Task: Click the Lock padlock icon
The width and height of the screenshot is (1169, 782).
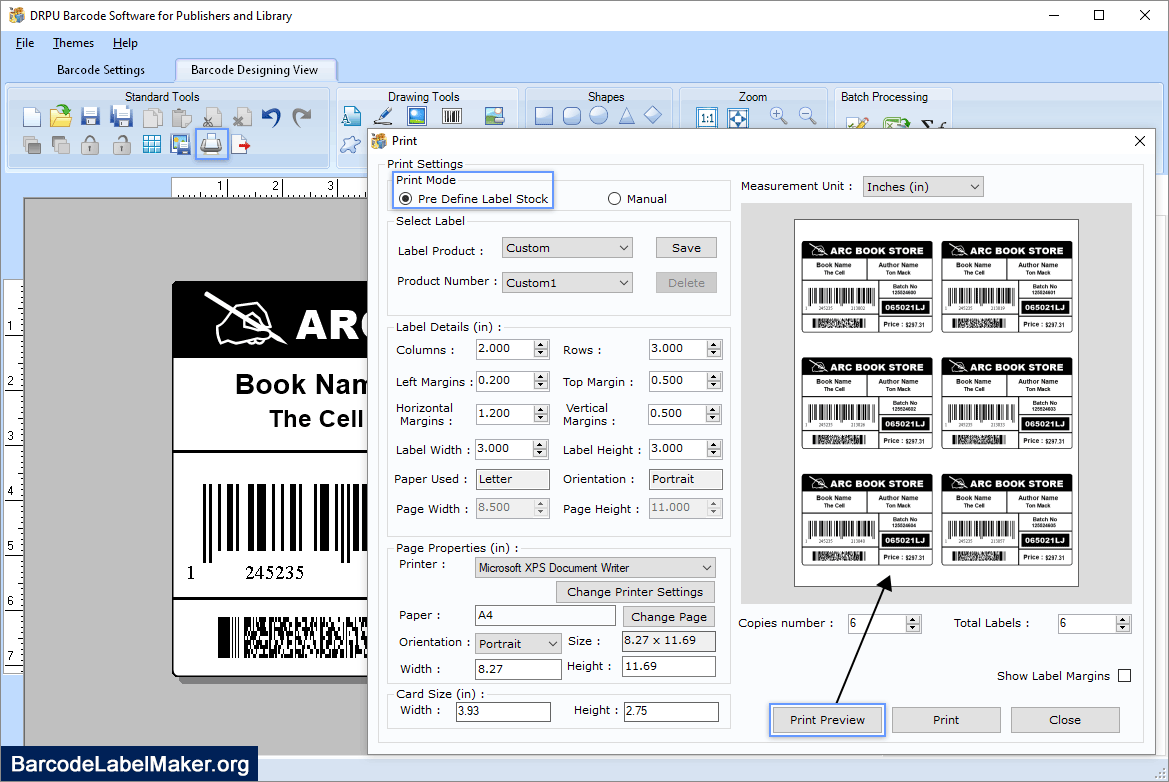Action: [x=90, y=145]
